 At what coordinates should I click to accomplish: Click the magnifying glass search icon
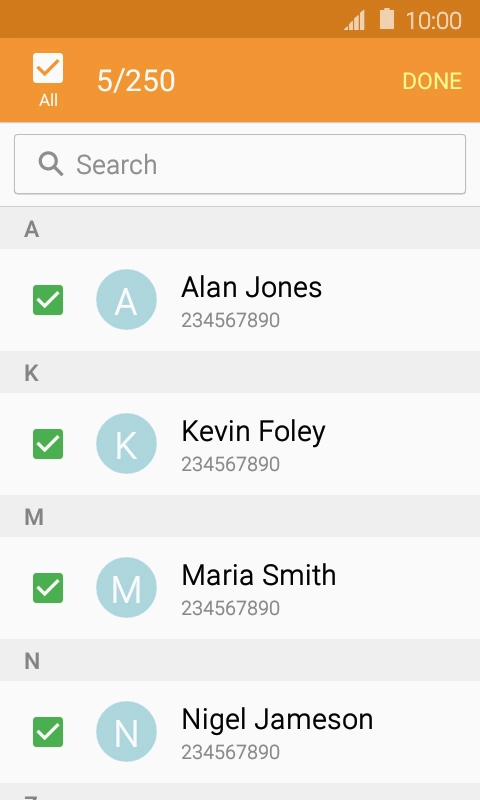tap(50, 164)
